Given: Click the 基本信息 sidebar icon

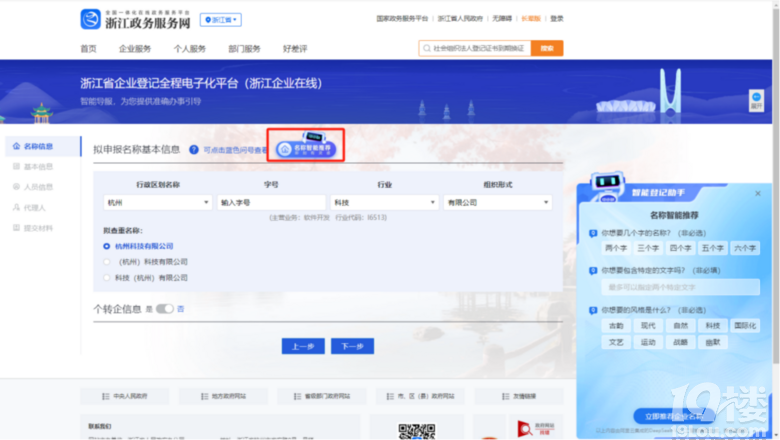Looking at the screenshot, I should (16, 167).
